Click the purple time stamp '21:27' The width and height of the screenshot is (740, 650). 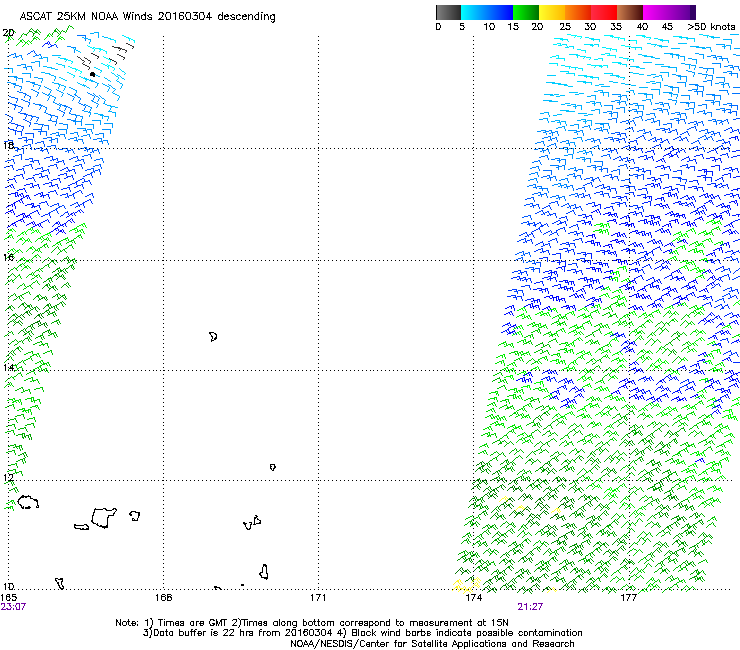[x=530, y=607]
